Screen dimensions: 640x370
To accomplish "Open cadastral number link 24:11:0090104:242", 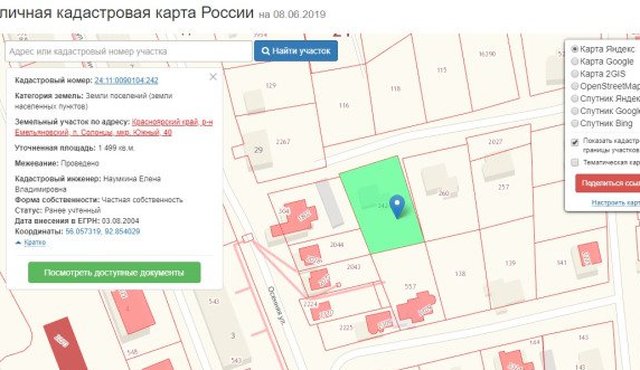I will (x=126, y=80).
